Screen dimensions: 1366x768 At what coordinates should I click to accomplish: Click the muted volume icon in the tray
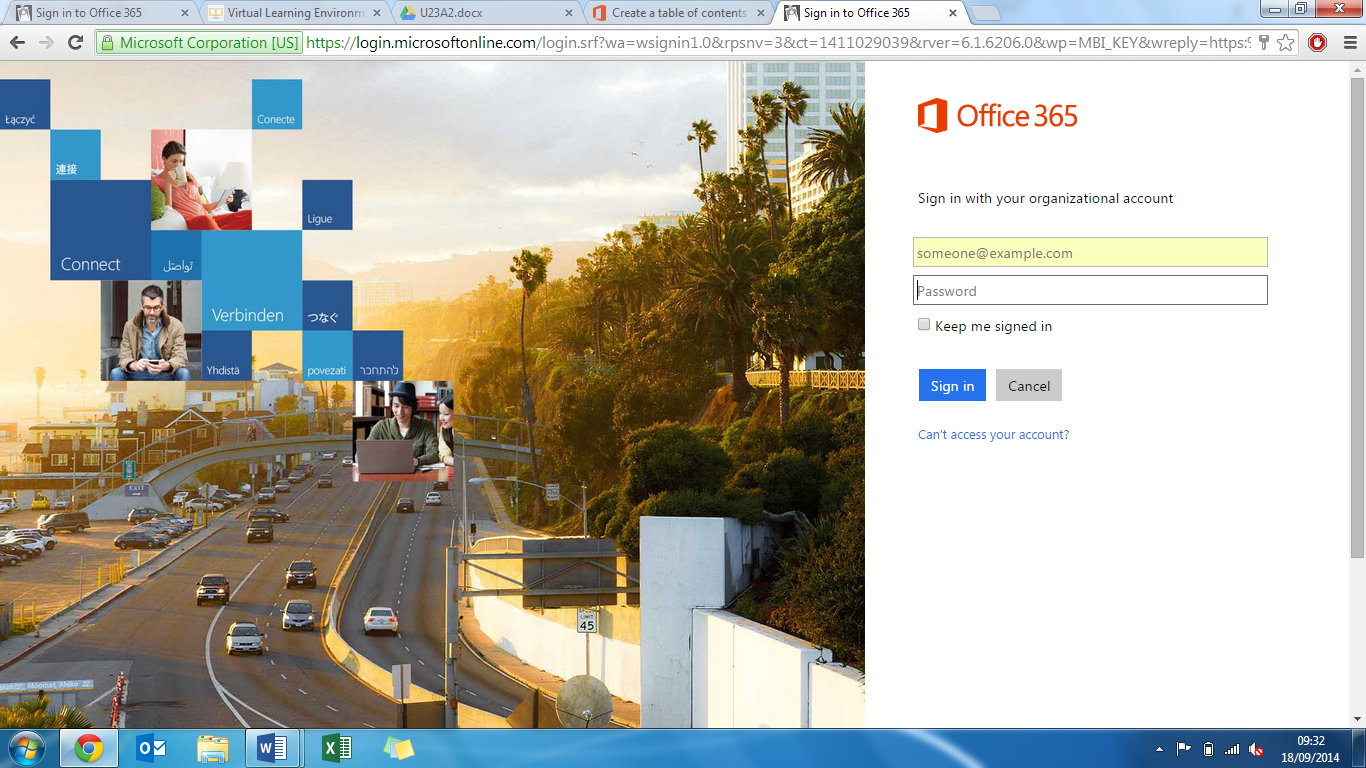tap(1256, 748)
